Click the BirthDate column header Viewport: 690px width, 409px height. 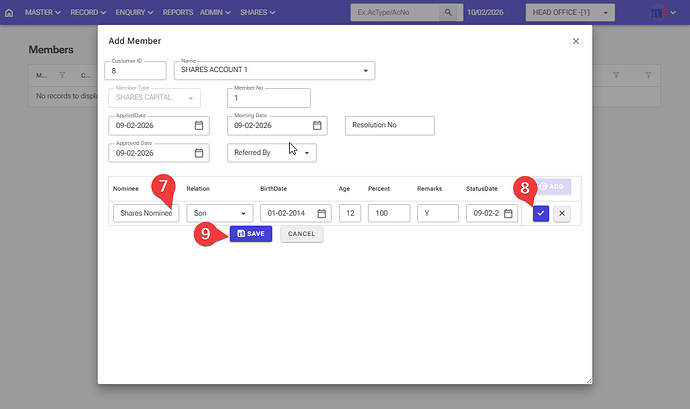point(273,188)
